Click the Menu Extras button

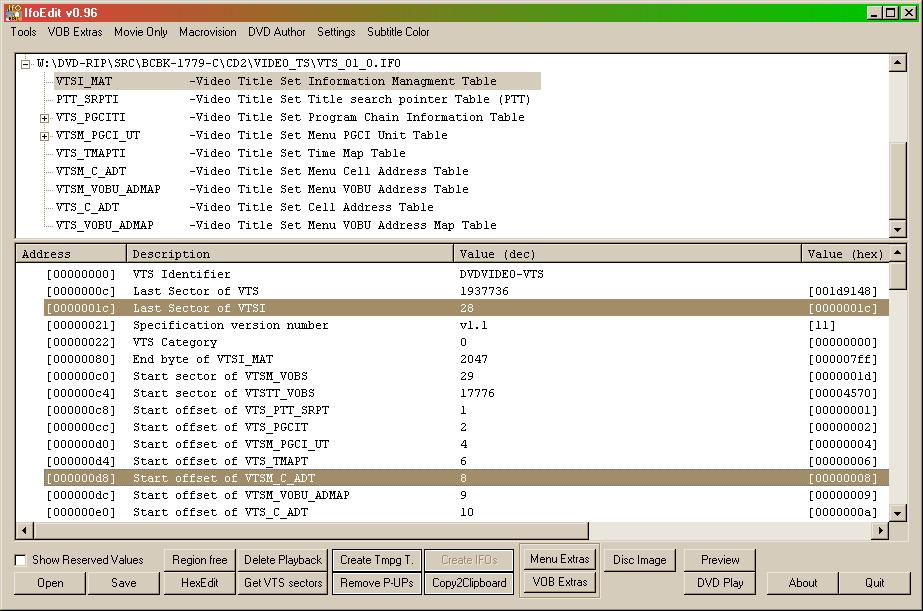560,559
